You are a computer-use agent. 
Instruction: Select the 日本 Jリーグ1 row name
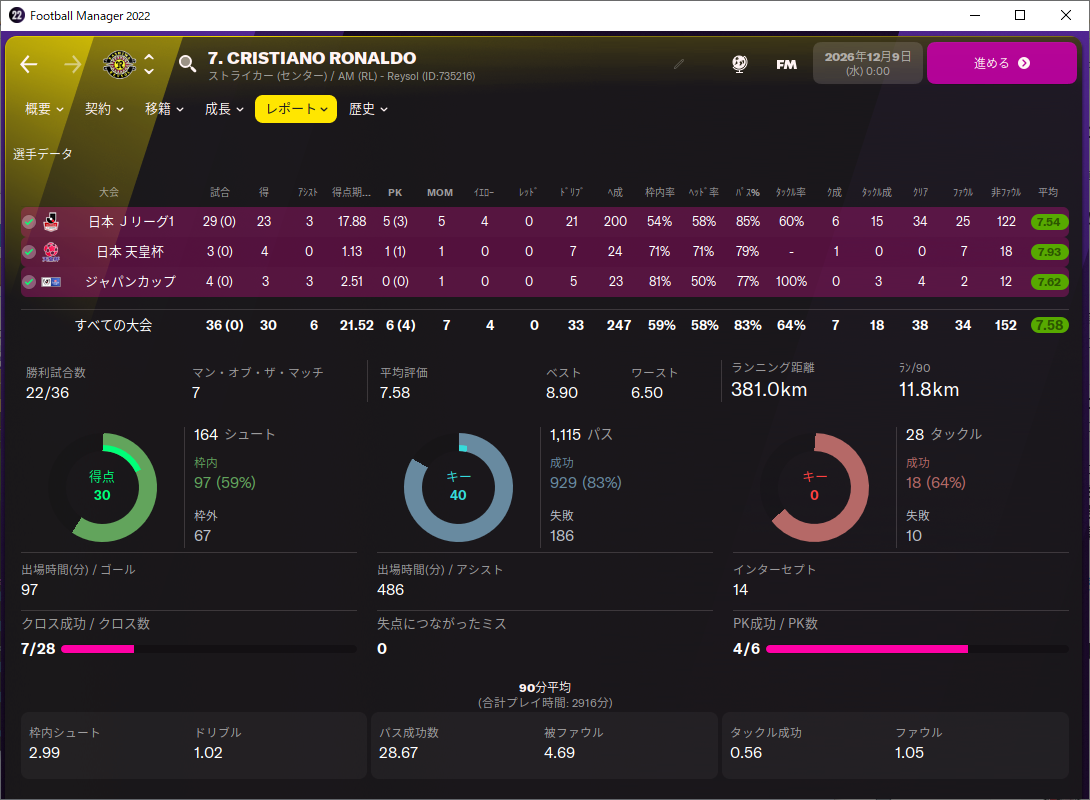131,222
